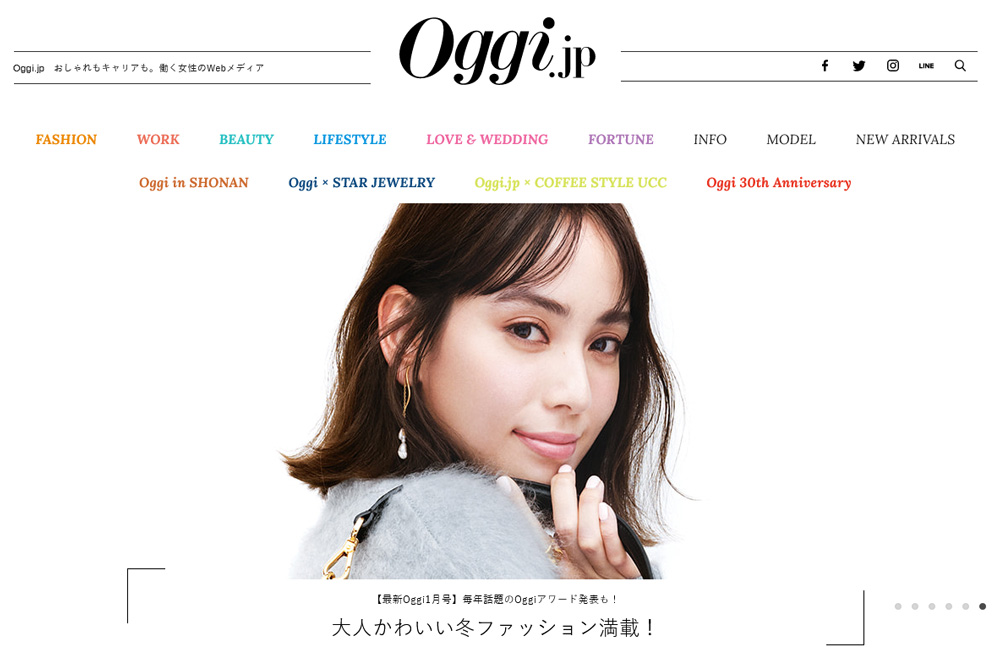
Task: Open LOVE & WEDDING section
Action: [x=487, y=139]
